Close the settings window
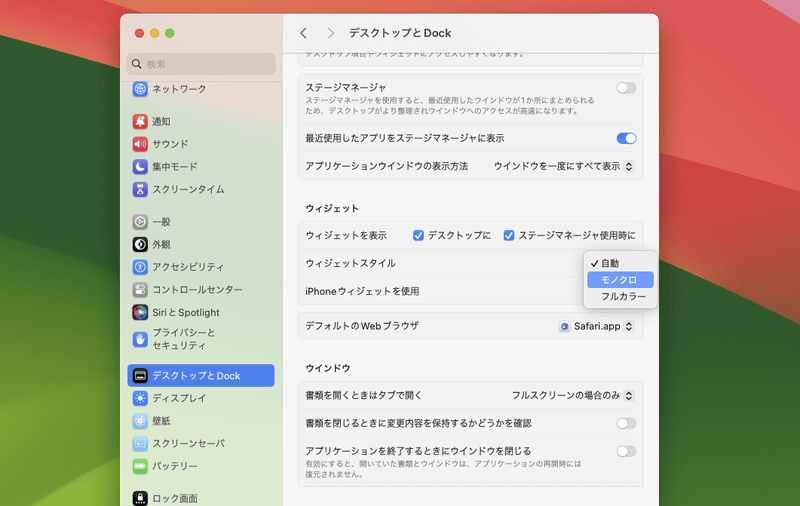Viewport: 800px width, 506px height. click(139, 33)
